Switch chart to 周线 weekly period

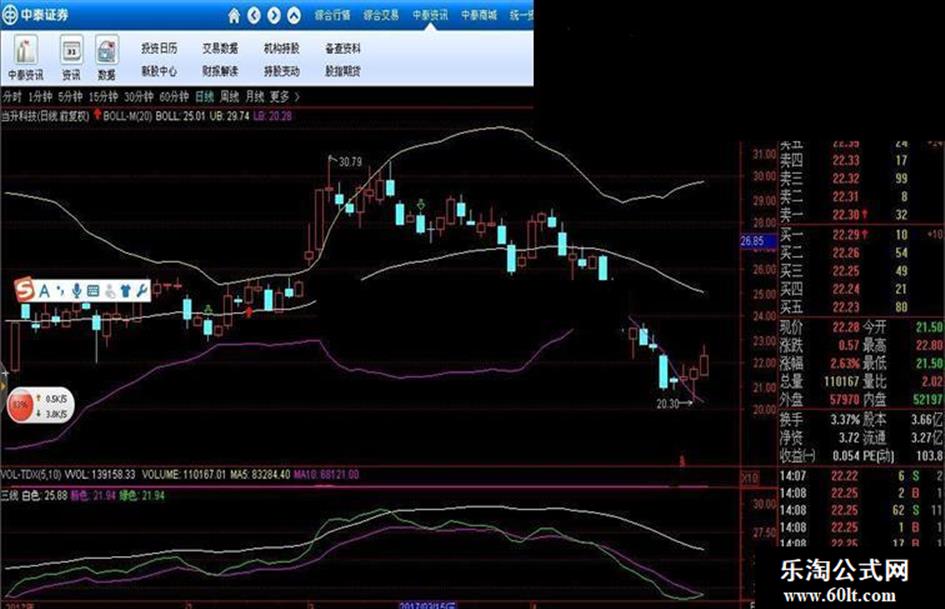click(230, 96)
